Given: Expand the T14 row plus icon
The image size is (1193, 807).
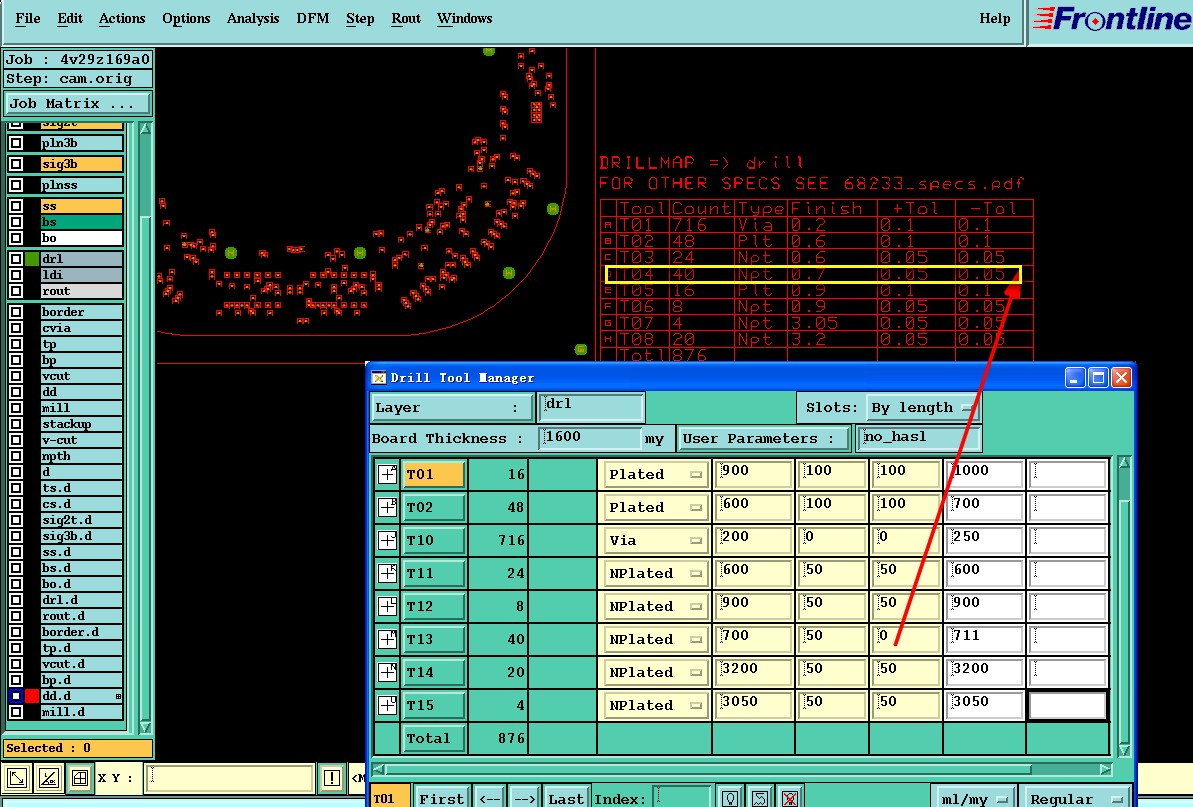Looking at the screenshot, I should (x=387, y=672).
